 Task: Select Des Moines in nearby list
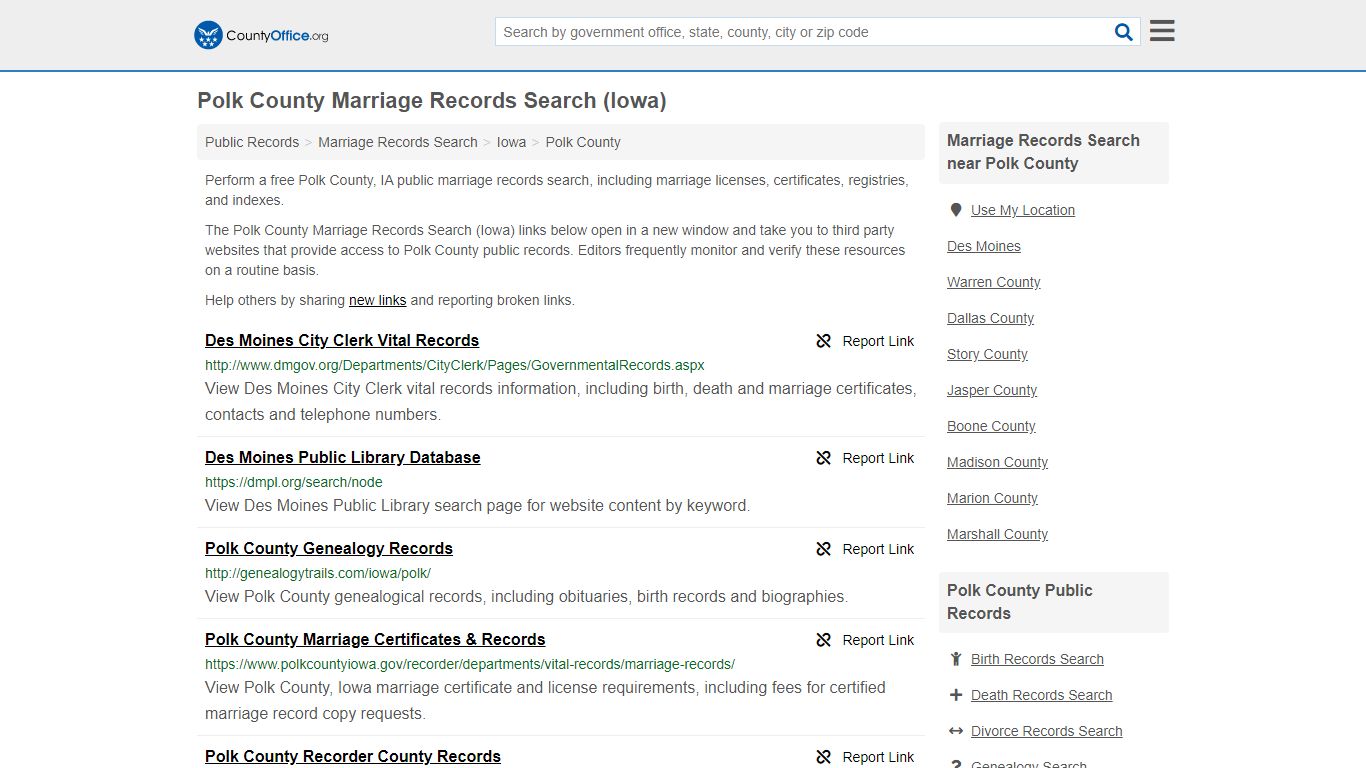(984, 246)
